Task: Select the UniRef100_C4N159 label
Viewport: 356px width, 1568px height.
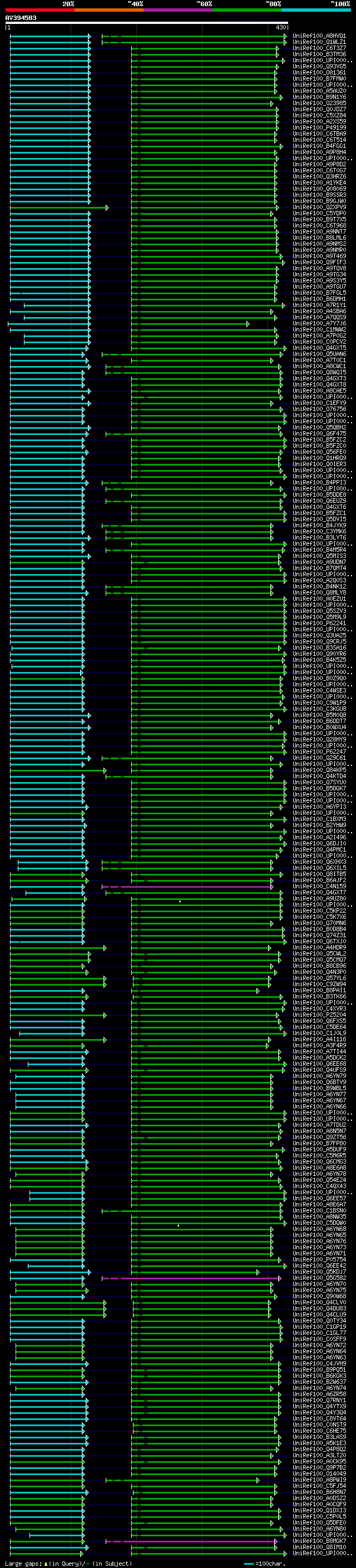Action: pyautogui.click(x=319, y=886)
